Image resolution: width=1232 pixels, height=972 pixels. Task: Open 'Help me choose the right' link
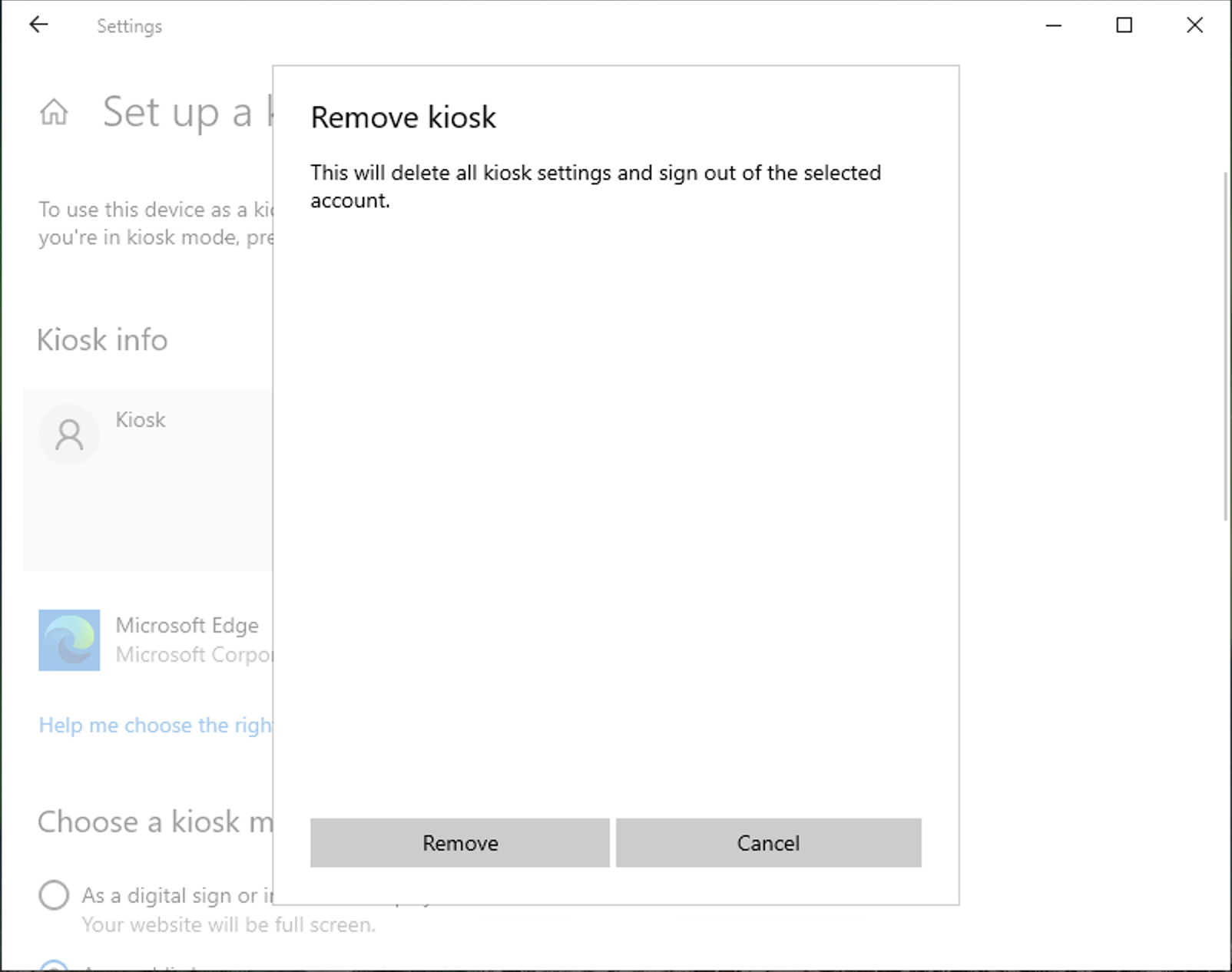point(155,725)
